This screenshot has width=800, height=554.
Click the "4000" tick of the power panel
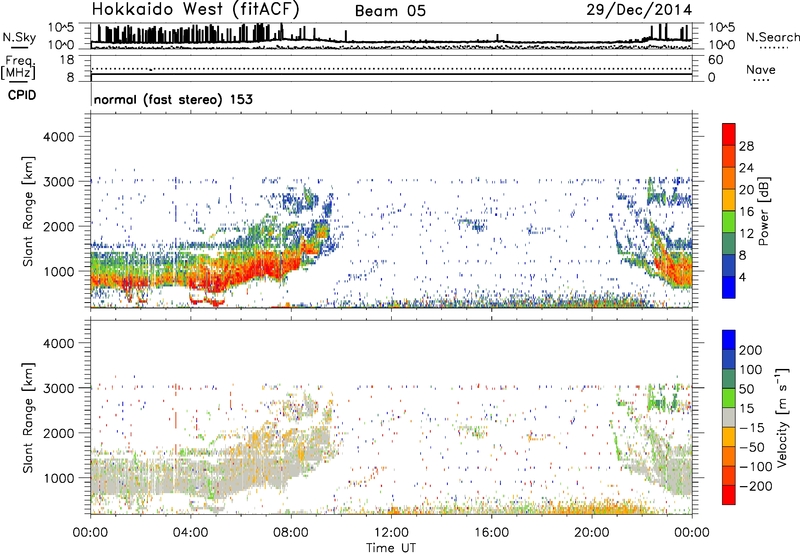[x=58, y=137]
